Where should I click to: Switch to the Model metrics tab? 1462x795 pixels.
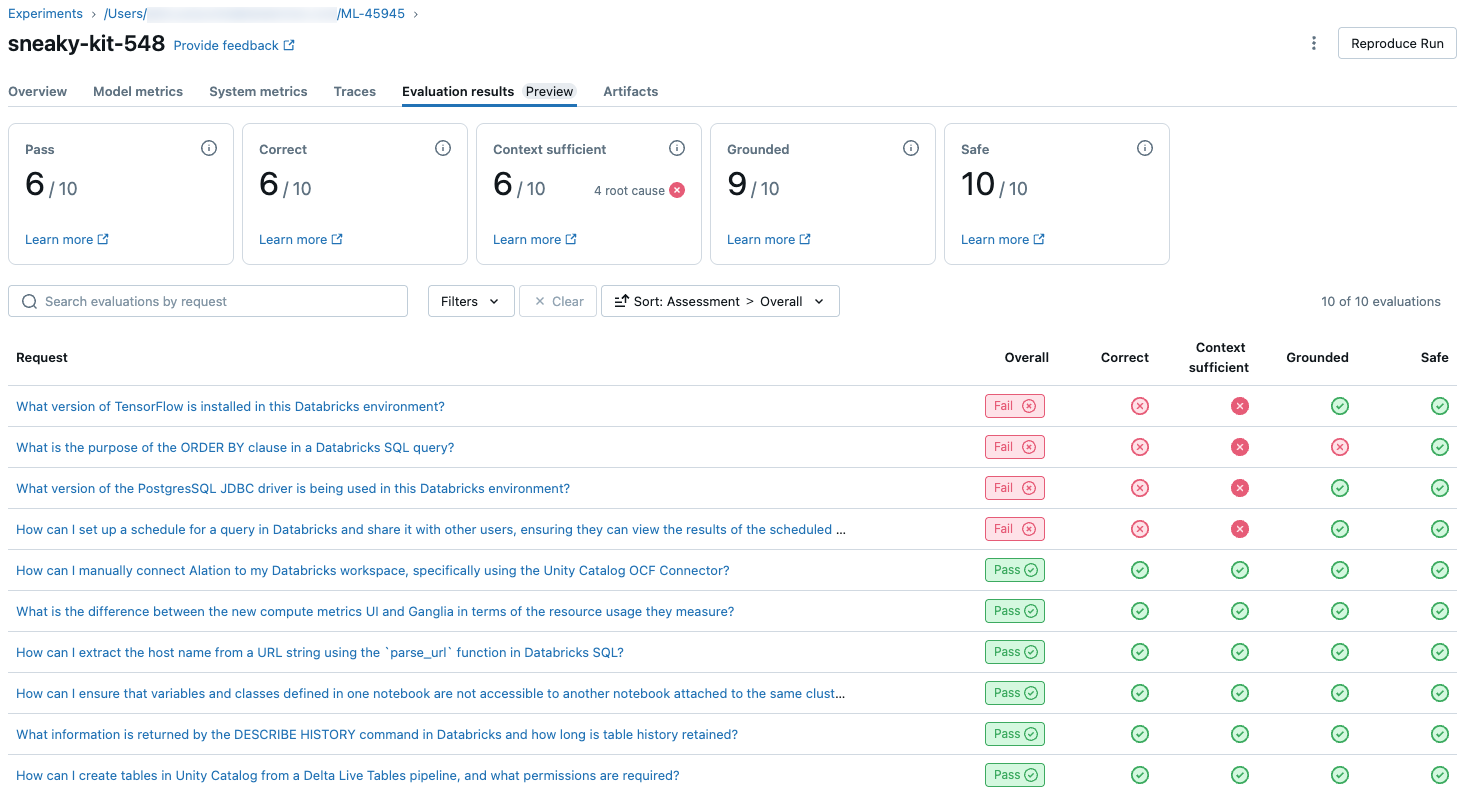click(x=138, y=91)
